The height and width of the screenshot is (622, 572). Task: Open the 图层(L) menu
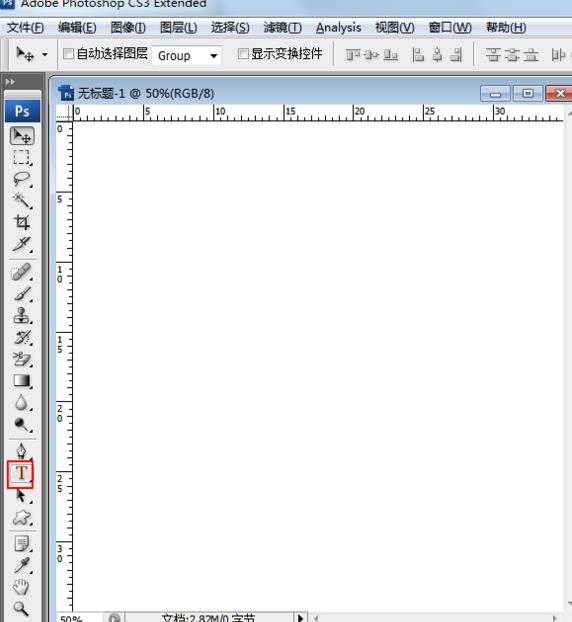coord(179,27)
